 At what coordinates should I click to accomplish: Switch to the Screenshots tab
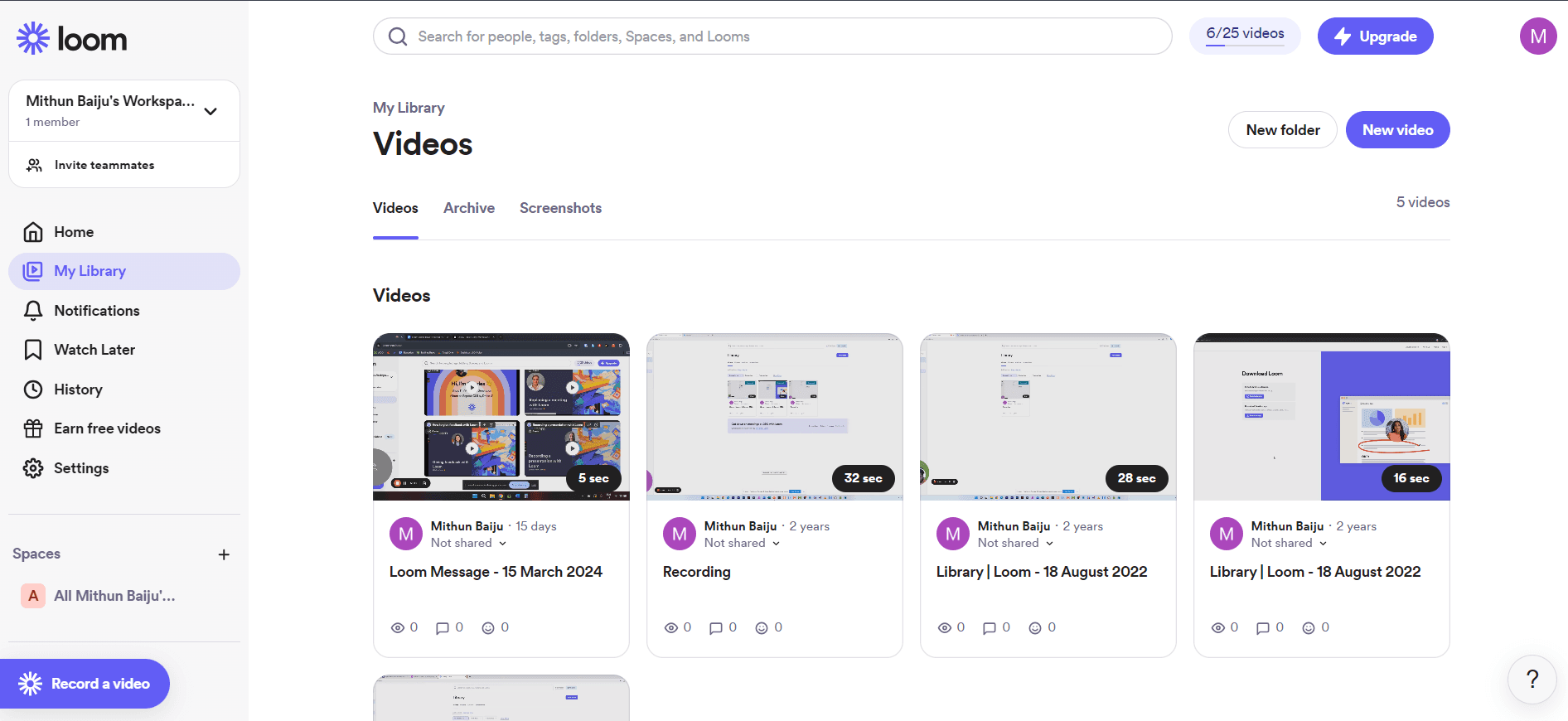click(x=560, y=208)
